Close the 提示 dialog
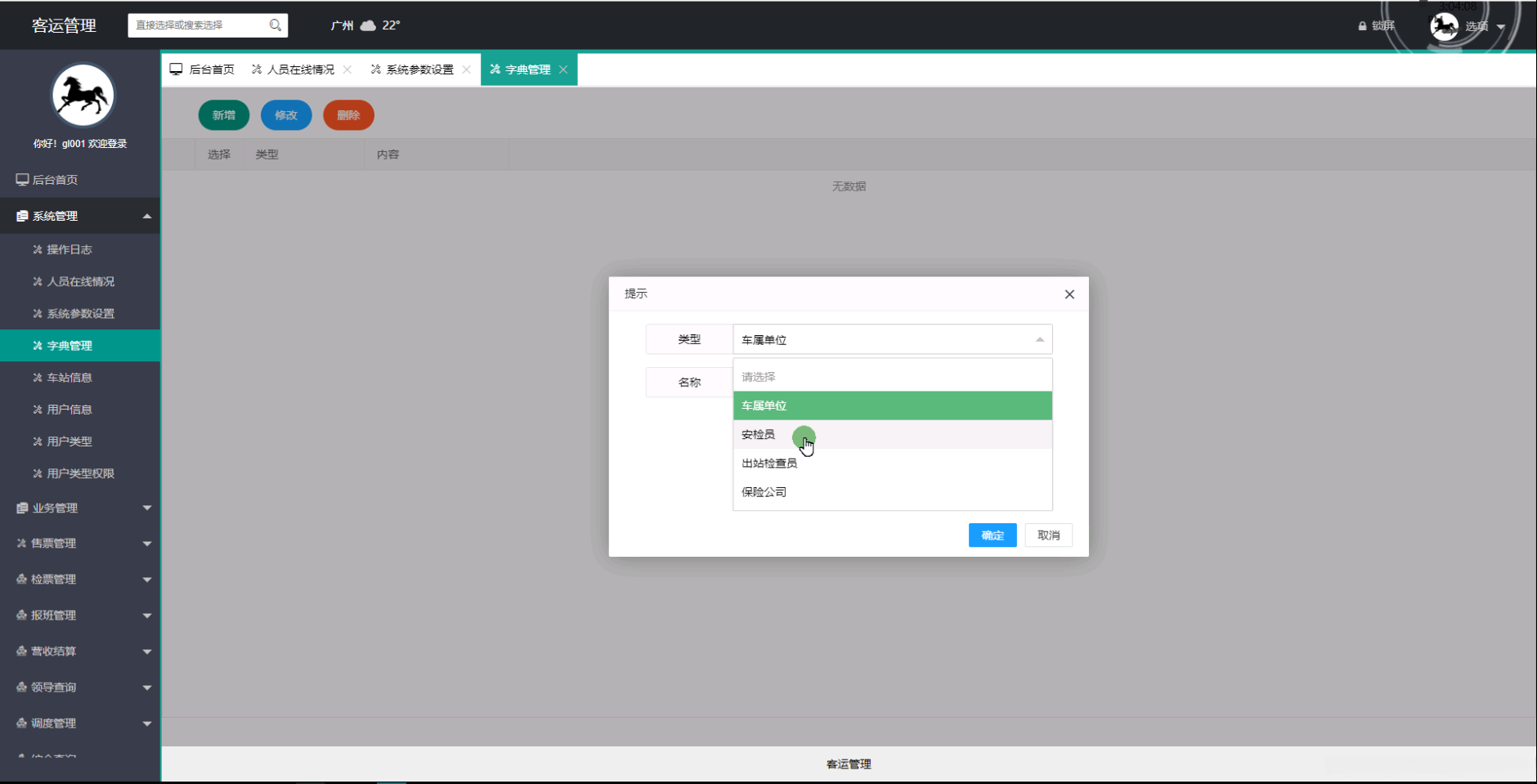Viewport: 1537px width, 784px height. 1069,294
